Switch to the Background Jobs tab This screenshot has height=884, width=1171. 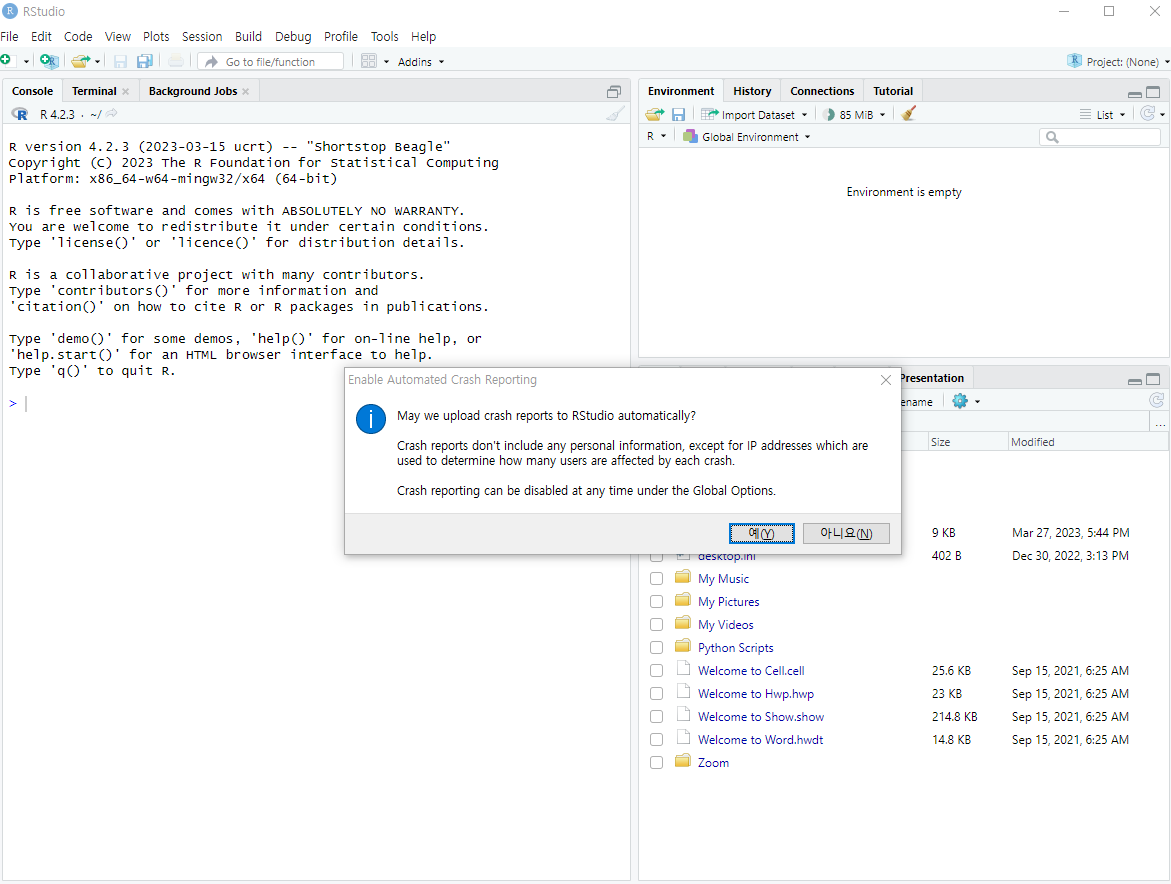click(193, 91)
